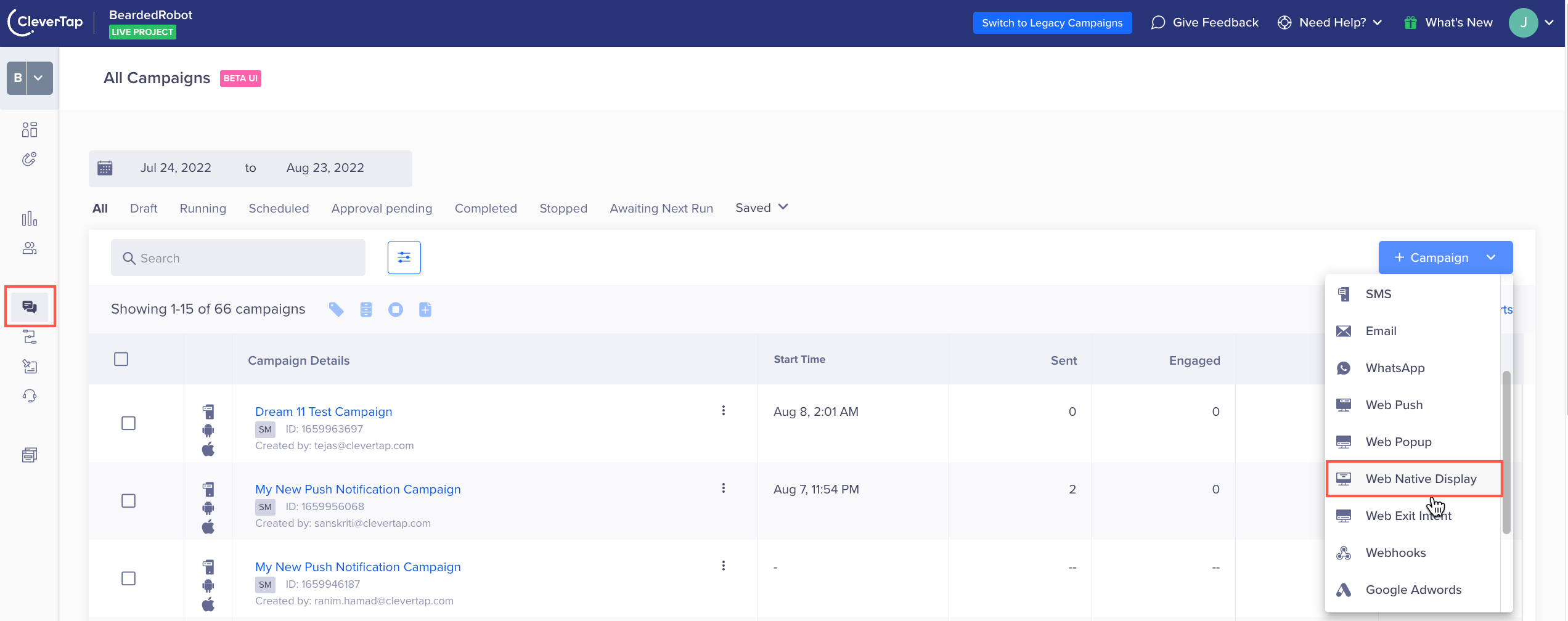This screenshot has width=1568, height=621.
Task: Click the Google Adwords icon in the menu
Action: [1344, 590]
